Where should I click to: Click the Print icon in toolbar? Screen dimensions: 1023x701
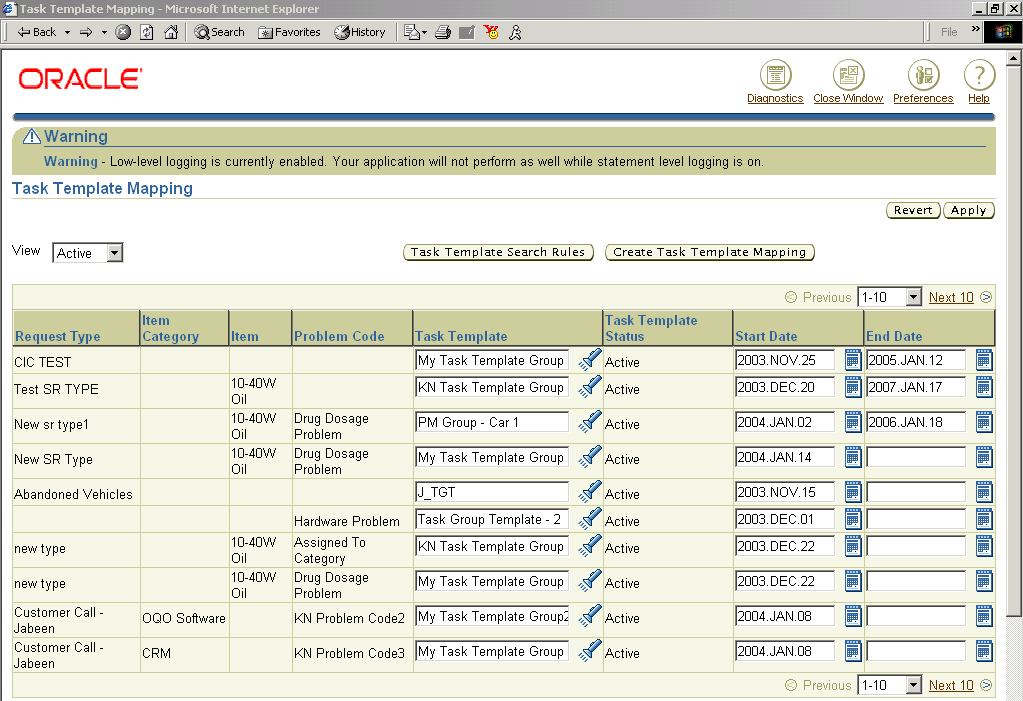click(x=443, y=32)
